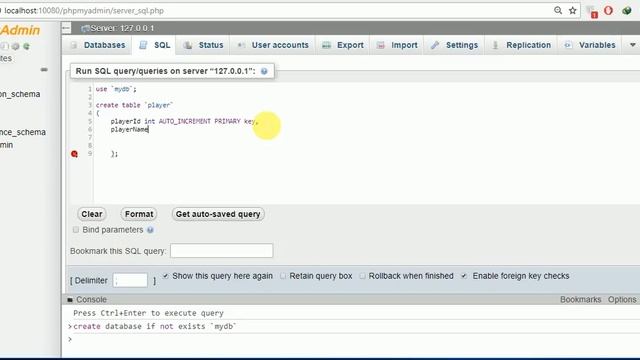The image size is (640, 360).
Task: Click the Clear button
Action: click(x=92, y=214)
